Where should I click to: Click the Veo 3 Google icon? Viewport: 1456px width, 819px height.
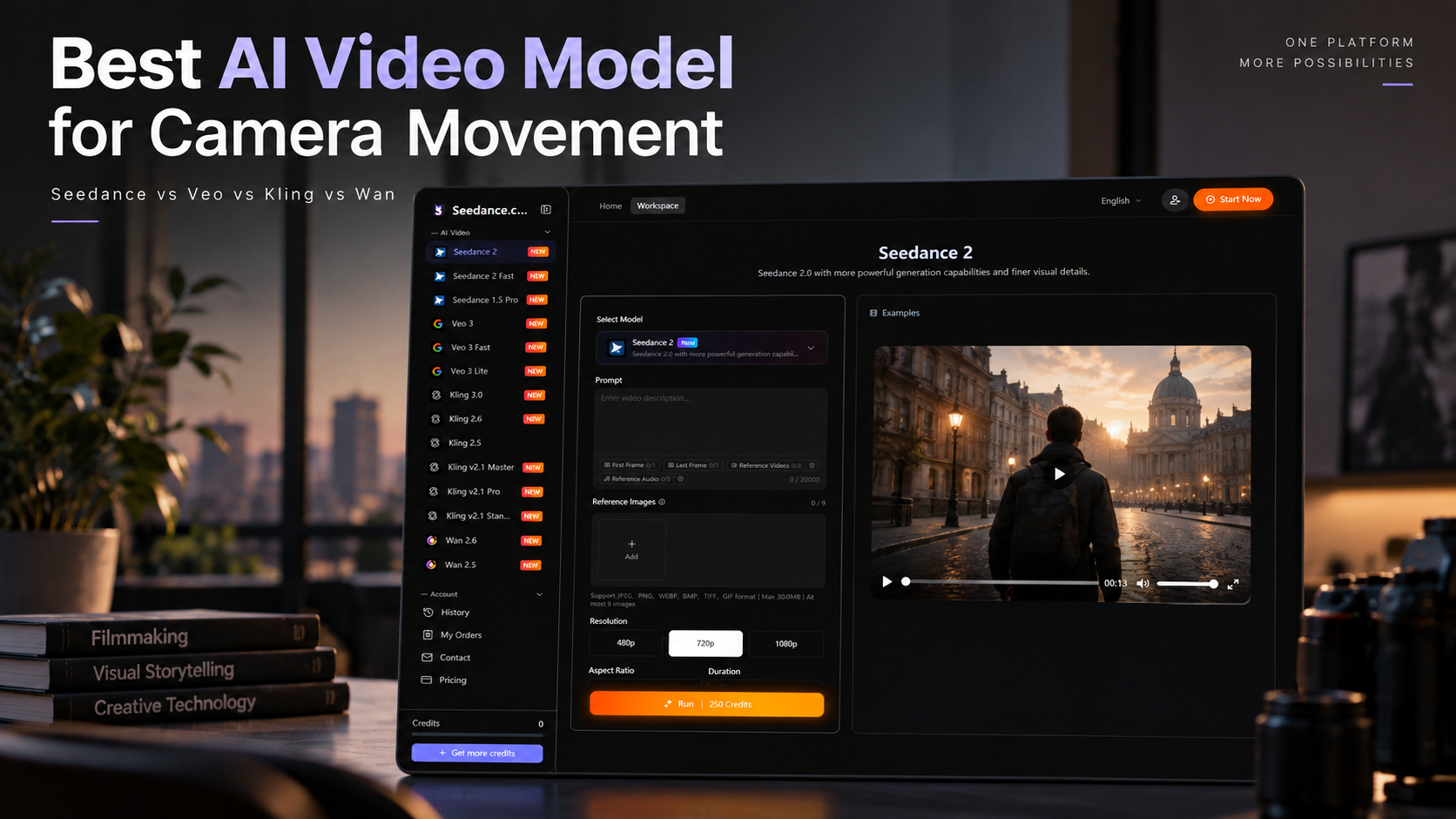tap(438, 323)
